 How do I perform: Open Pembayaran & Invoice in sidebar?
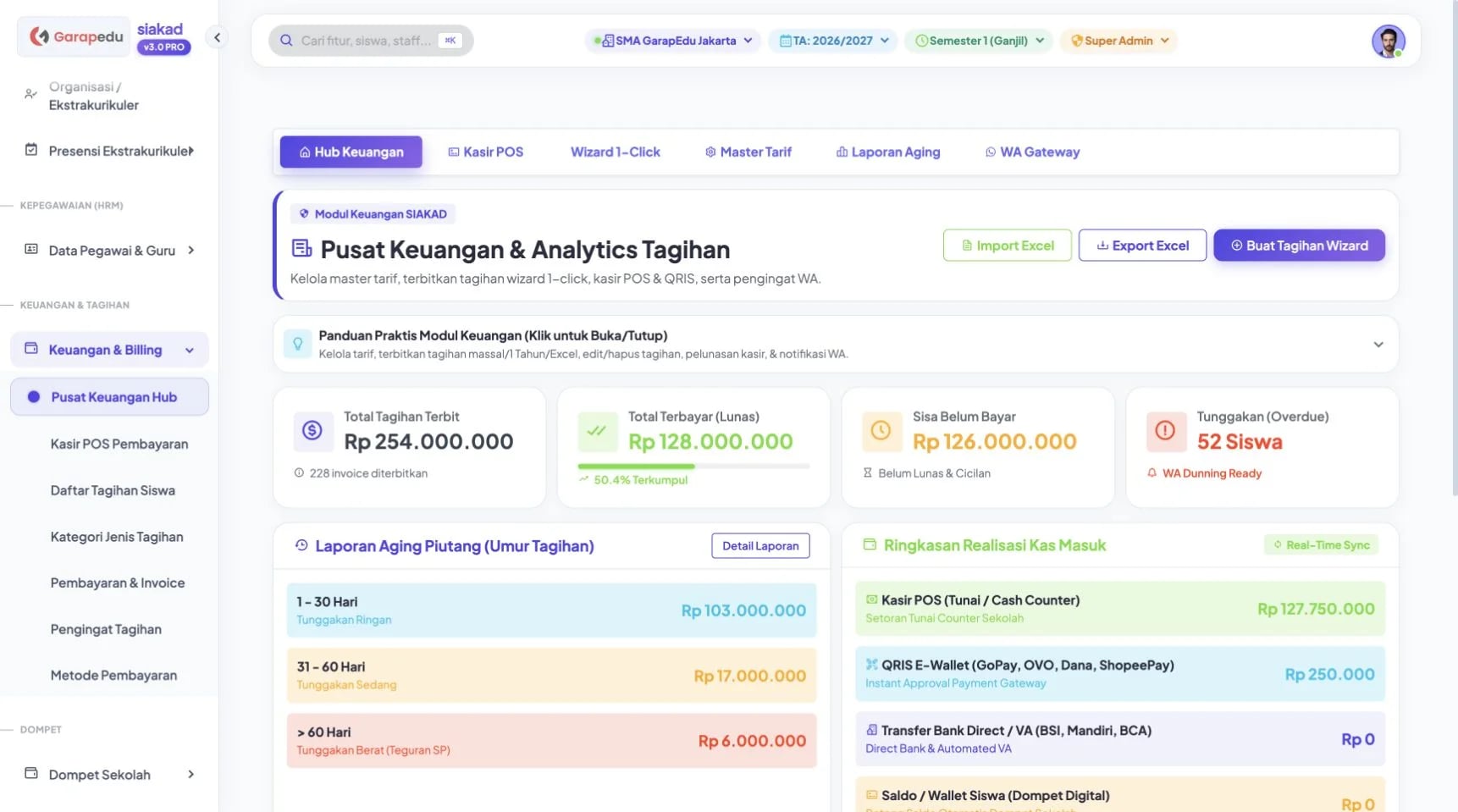[x=118, y=583]
